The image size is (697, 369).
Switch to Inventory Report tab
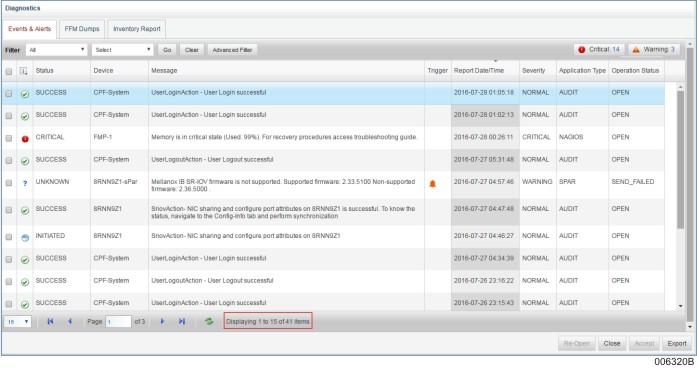pos(136,29)
